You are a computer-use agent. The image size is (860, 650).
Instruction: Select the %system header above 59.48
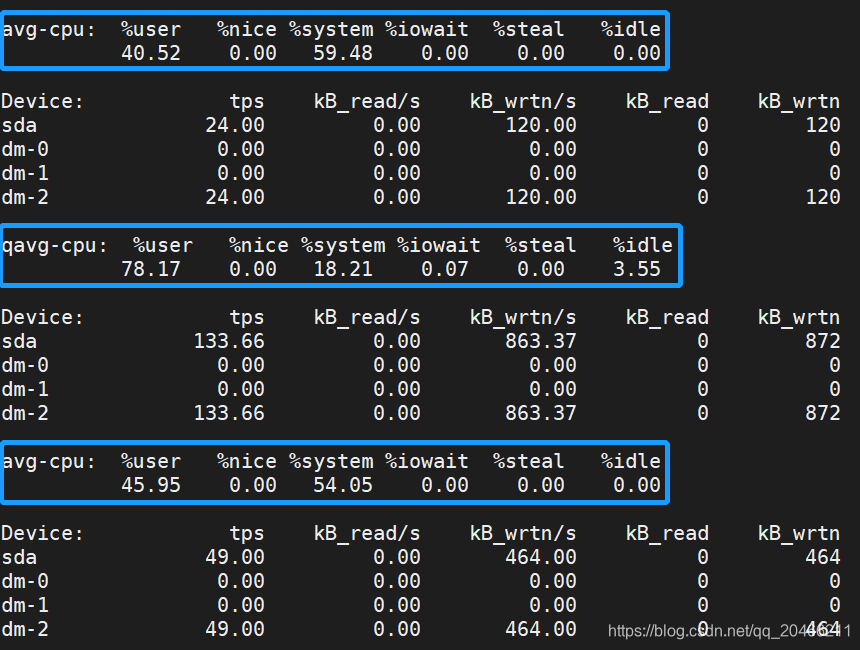tap(331, 30)
